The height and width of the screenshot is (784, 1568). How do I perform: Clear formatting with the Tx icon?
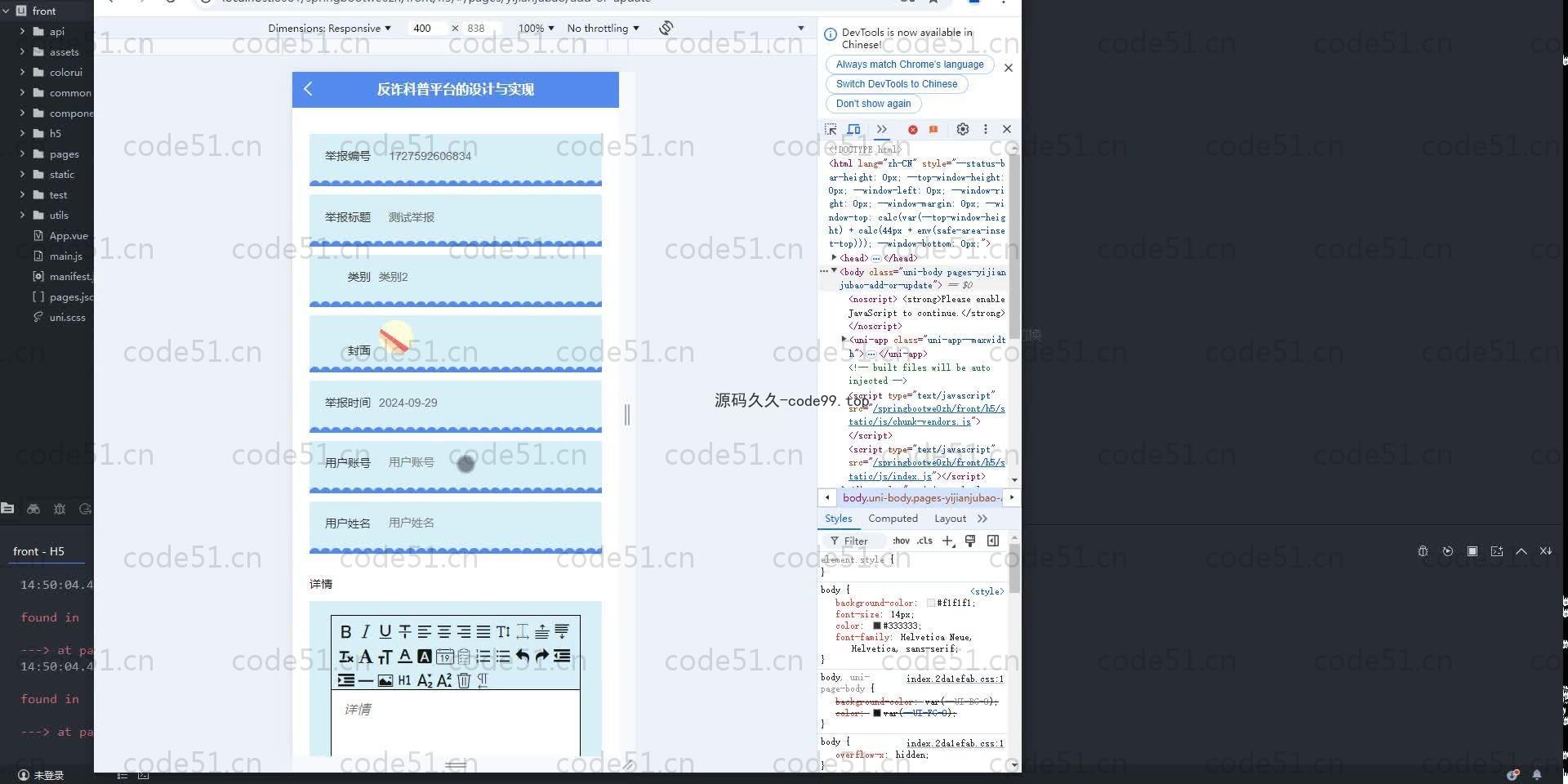tap(345, 656)
